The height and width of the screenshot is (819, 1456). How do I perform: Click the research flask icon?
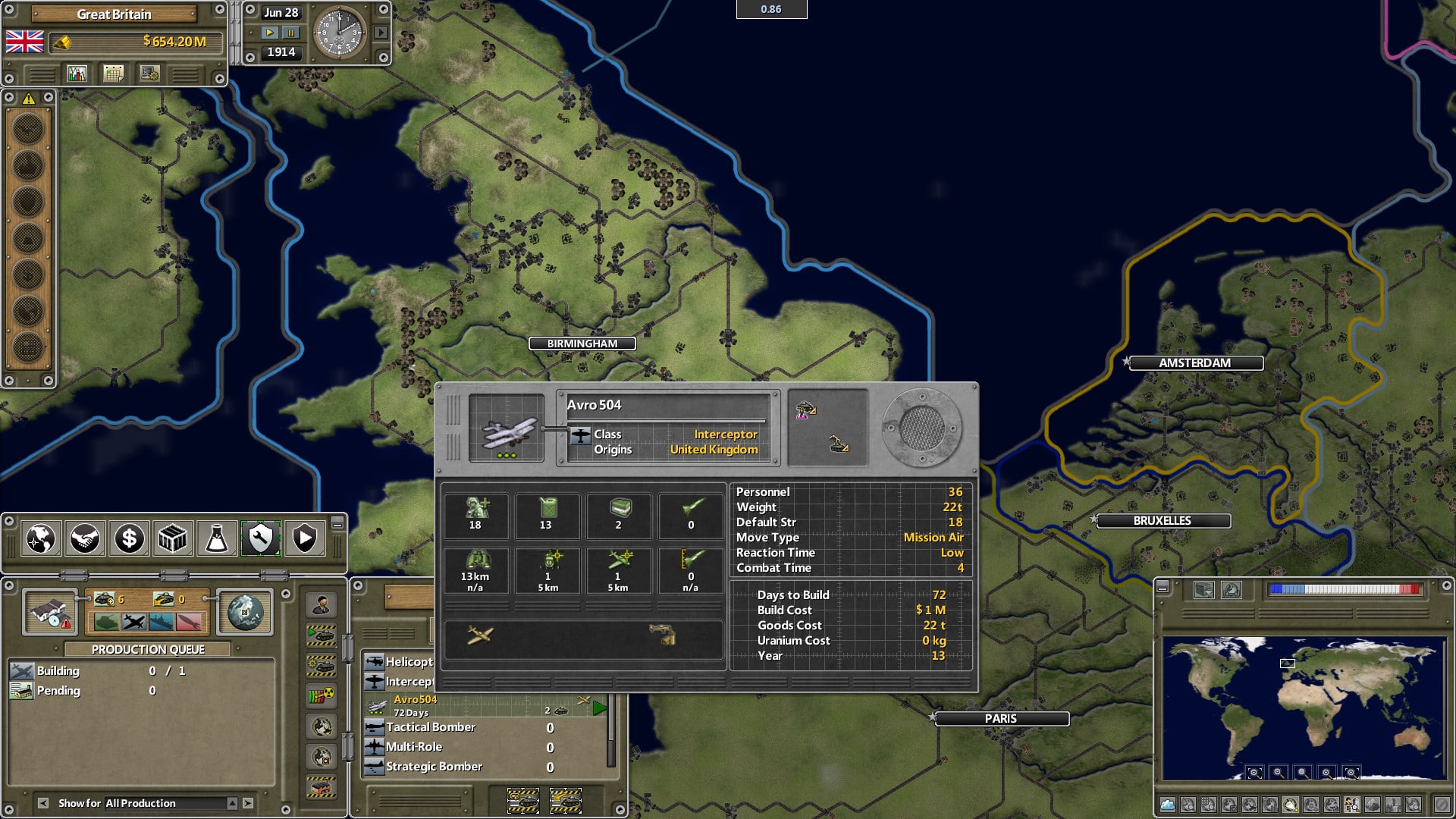tap(218, 539)
